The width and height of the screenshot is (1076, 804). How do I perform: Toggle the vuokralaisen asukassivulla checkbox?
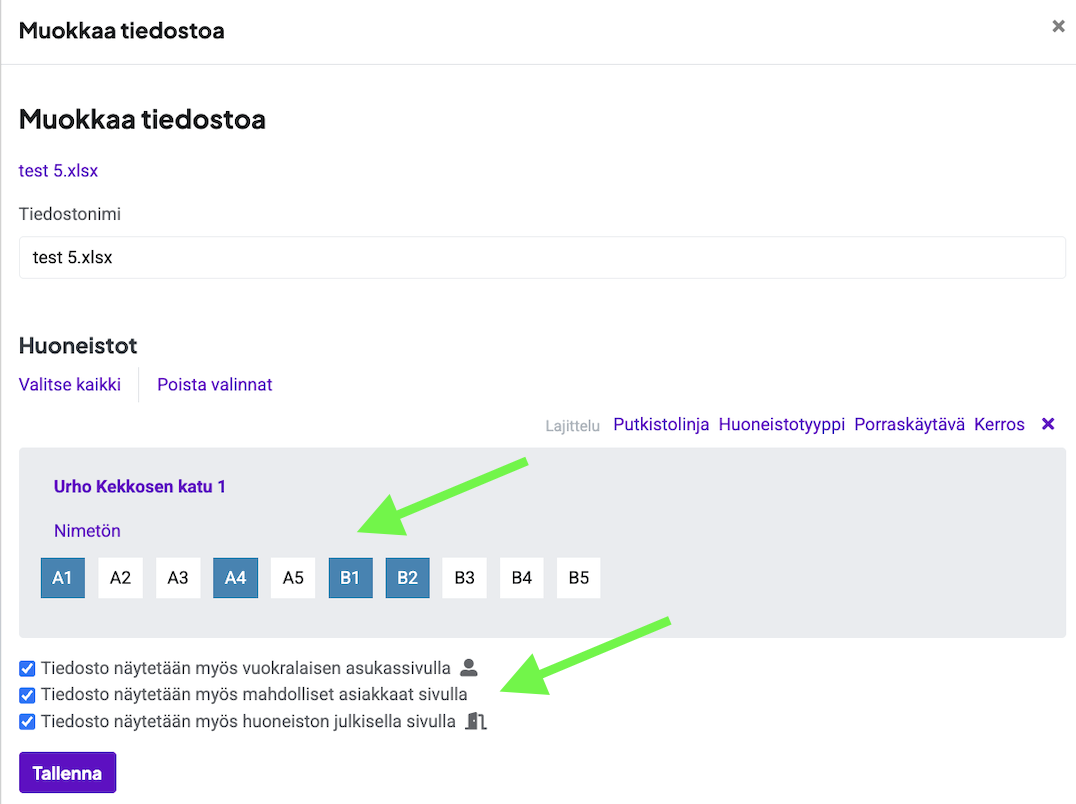pos(28,668)
